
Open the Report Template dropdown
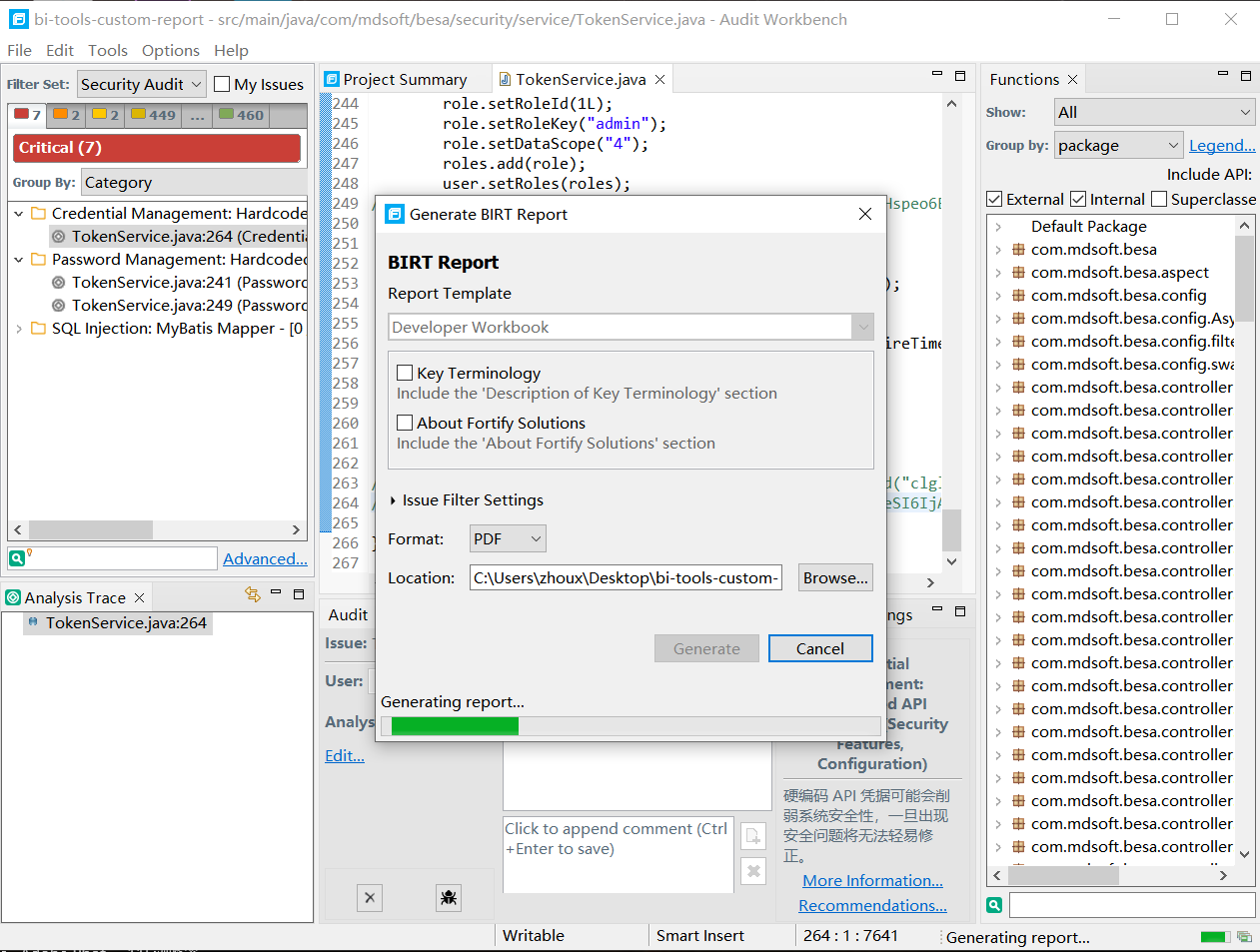point(631,327)
